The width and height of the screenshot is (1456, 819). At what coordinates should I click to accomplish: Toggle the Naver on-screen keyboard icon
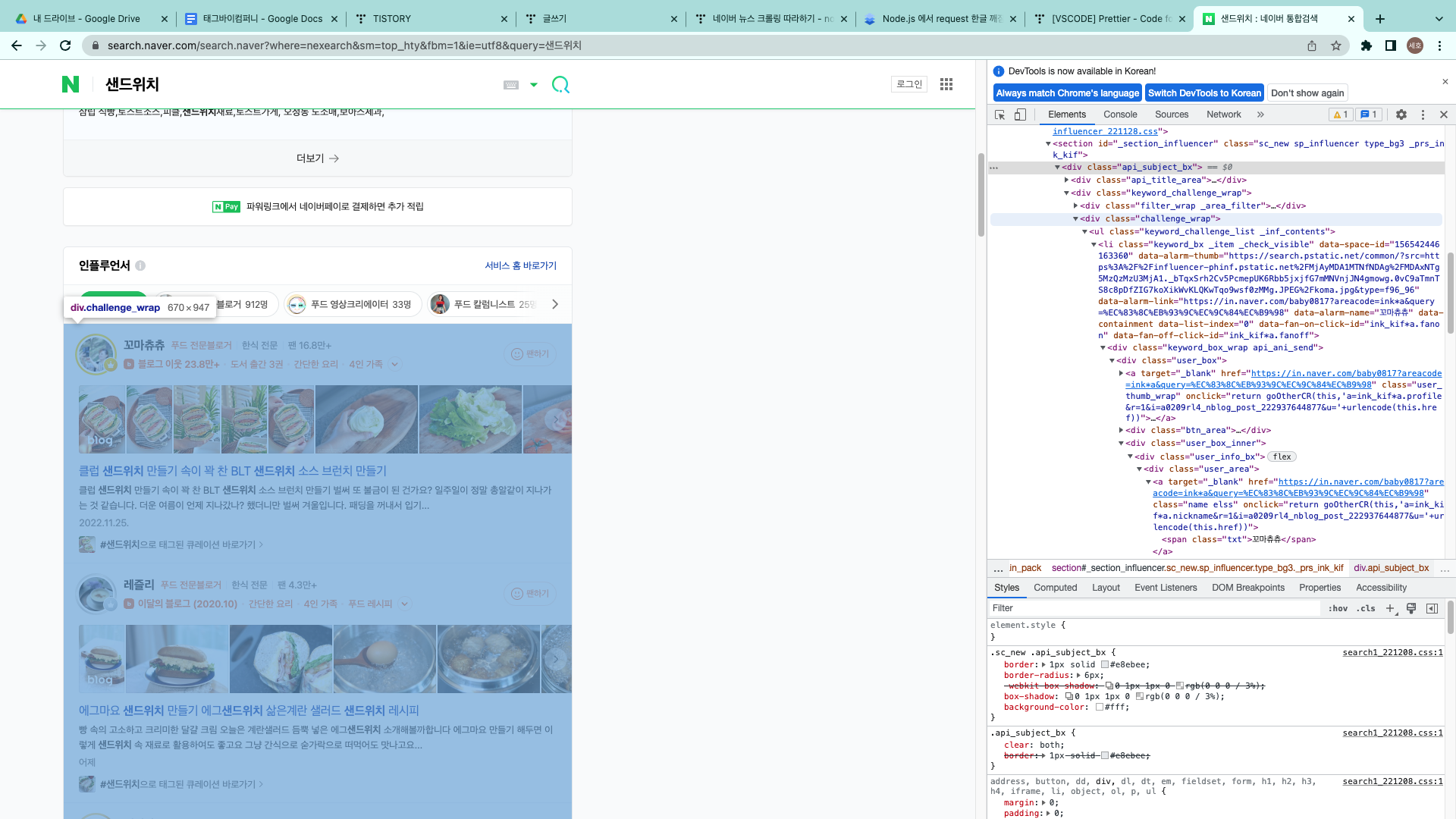tap(511, 85)
